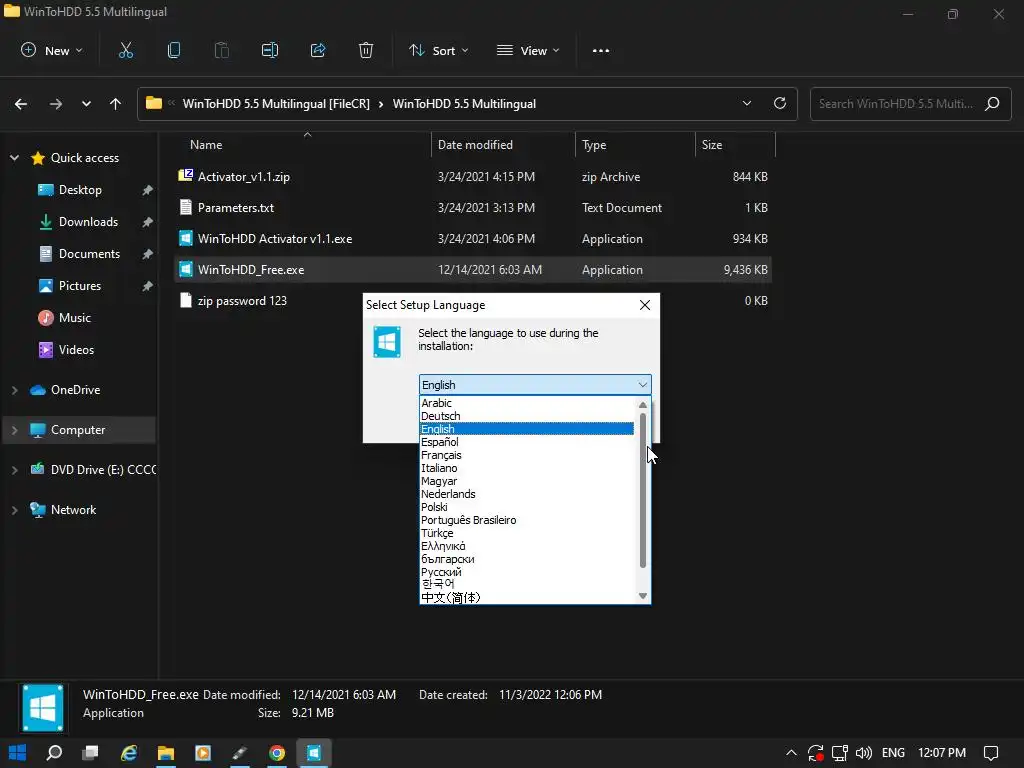Image resolution: width=1024 pixels, height=768 pixels.
Task: Open Desktop in Quick access
Action: [x=80, y=190]
